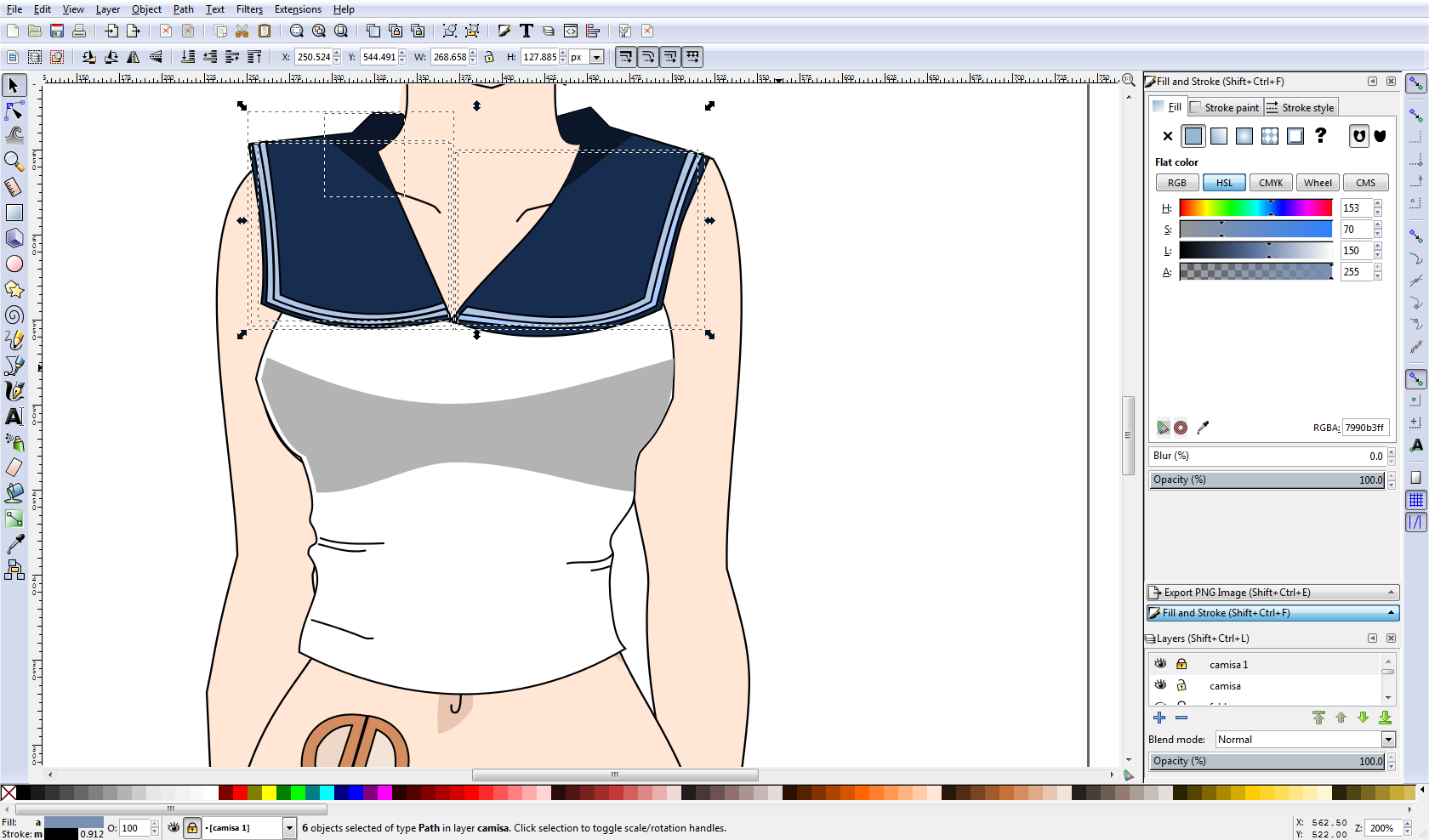Choose pattern fill type

coord(1270,136)
